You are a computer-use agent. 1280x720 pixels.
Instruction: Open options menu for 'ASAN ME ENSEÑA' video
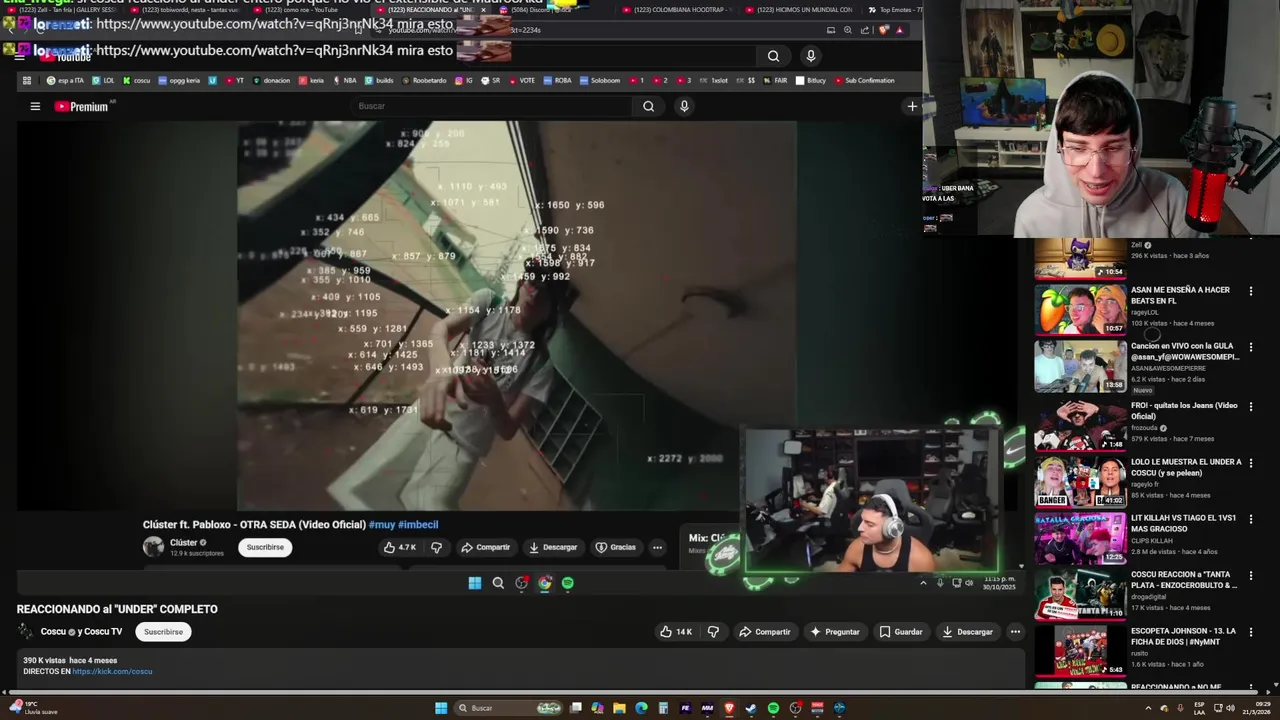(x=1251, y=291)
